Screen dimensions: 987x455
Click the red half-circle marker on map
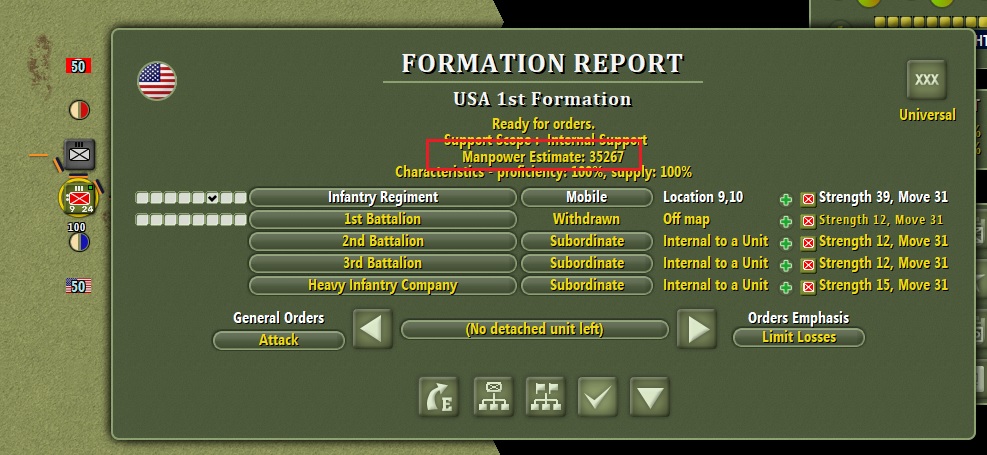pyautogui.click(x=79, y=110)
